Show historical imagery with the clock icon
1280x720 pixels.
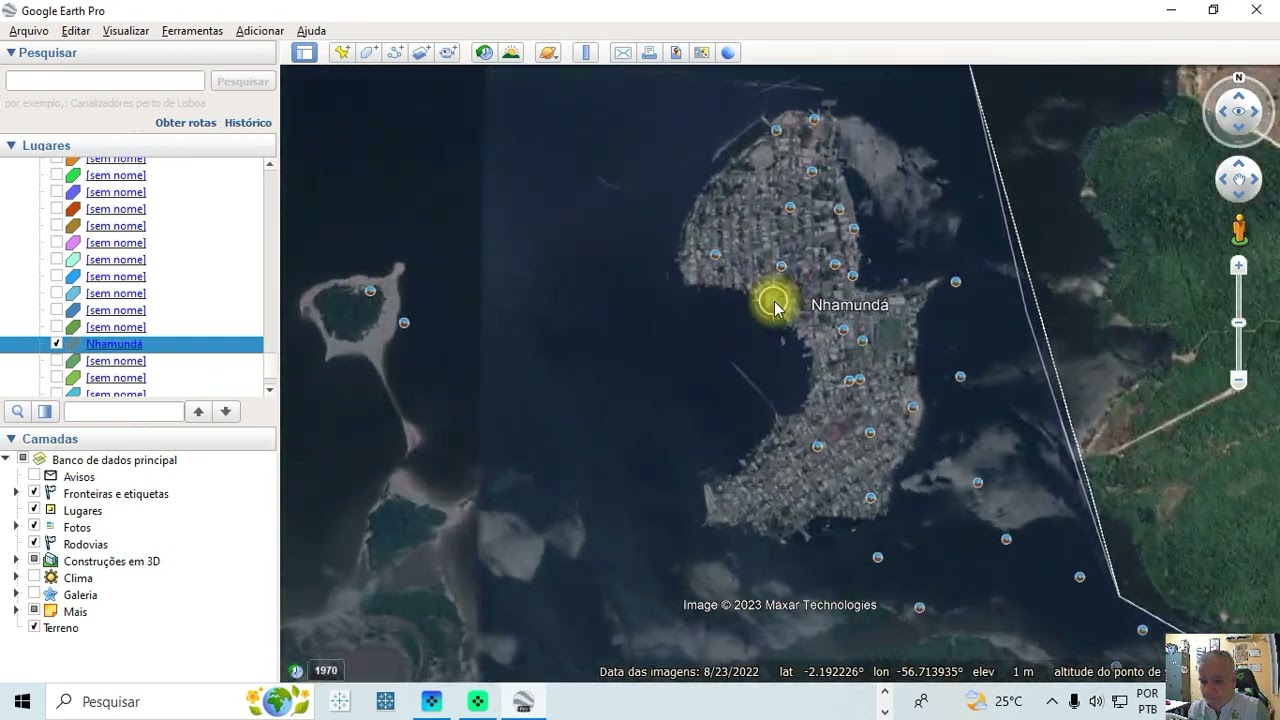point(484,53)
